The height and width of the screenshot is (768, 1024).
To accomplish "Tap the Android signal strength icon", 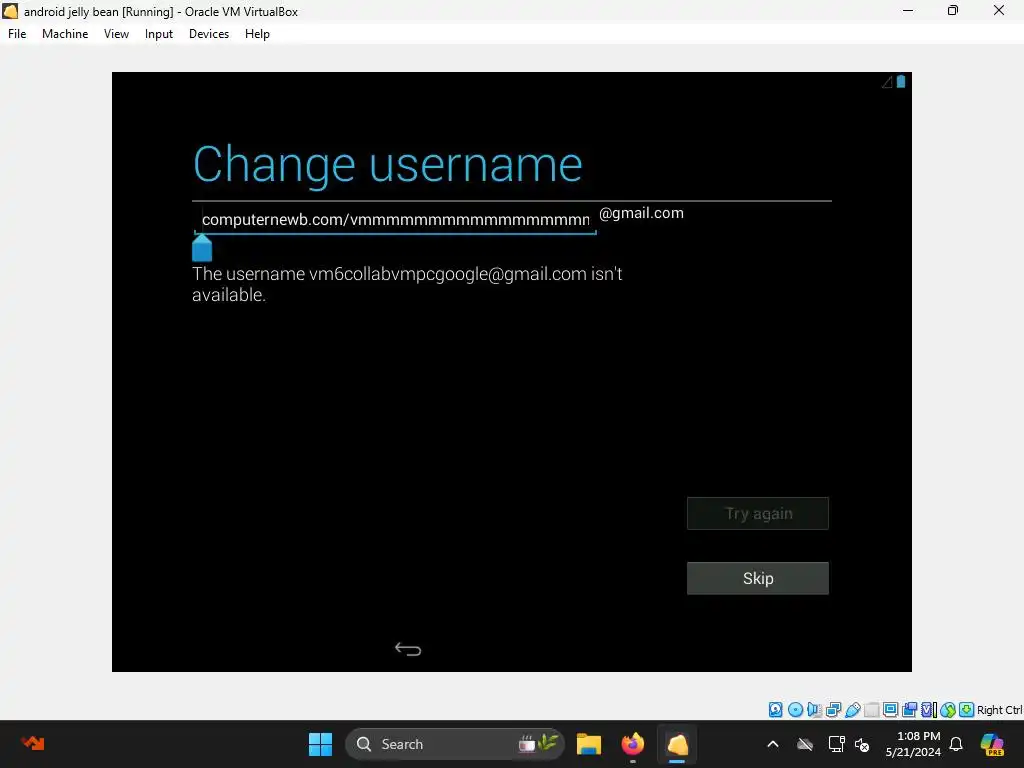I will (x=887, y=82).
